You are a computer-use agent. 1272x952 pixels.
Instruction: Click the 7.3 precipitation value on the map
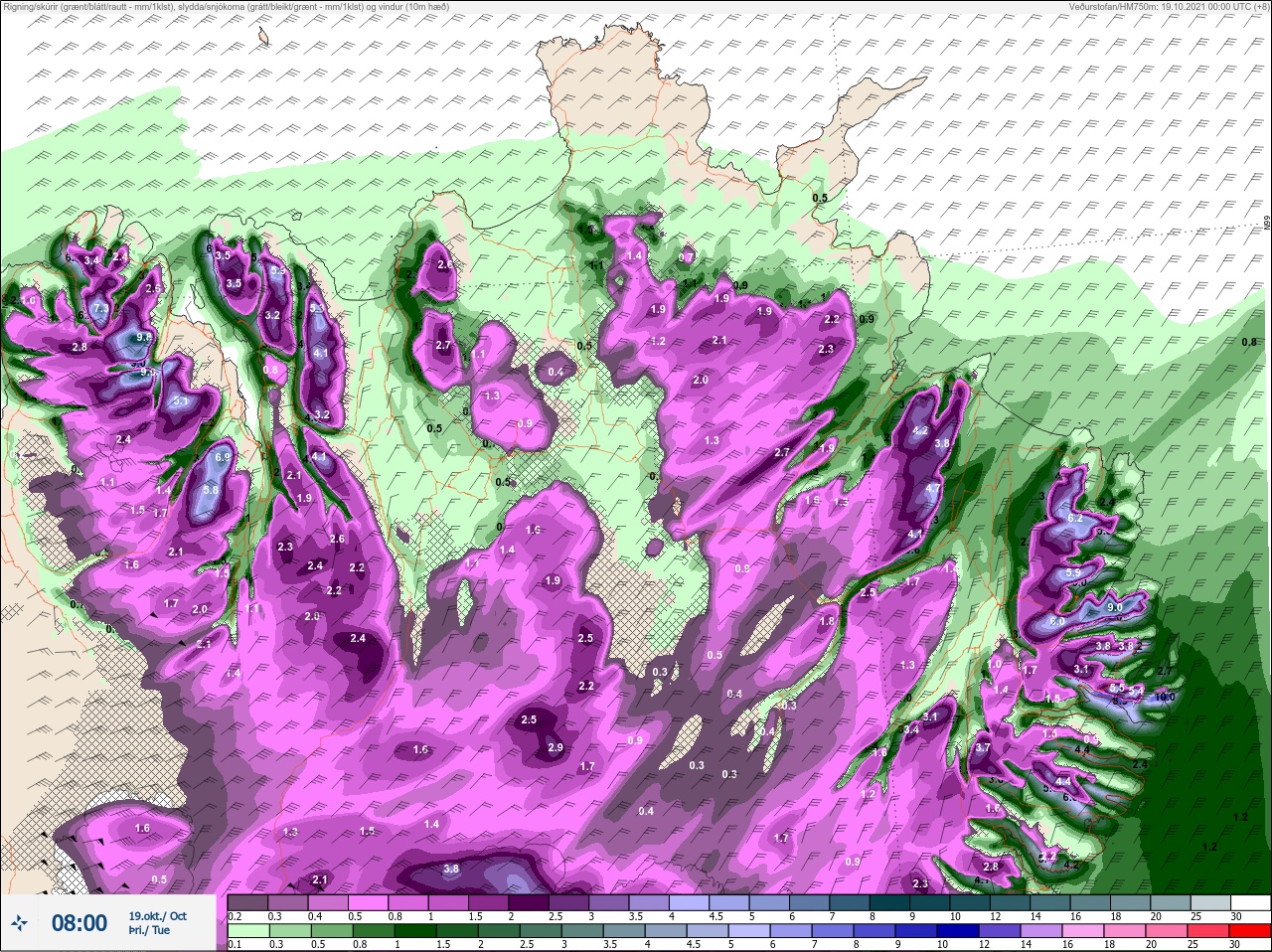pos(100,309)
